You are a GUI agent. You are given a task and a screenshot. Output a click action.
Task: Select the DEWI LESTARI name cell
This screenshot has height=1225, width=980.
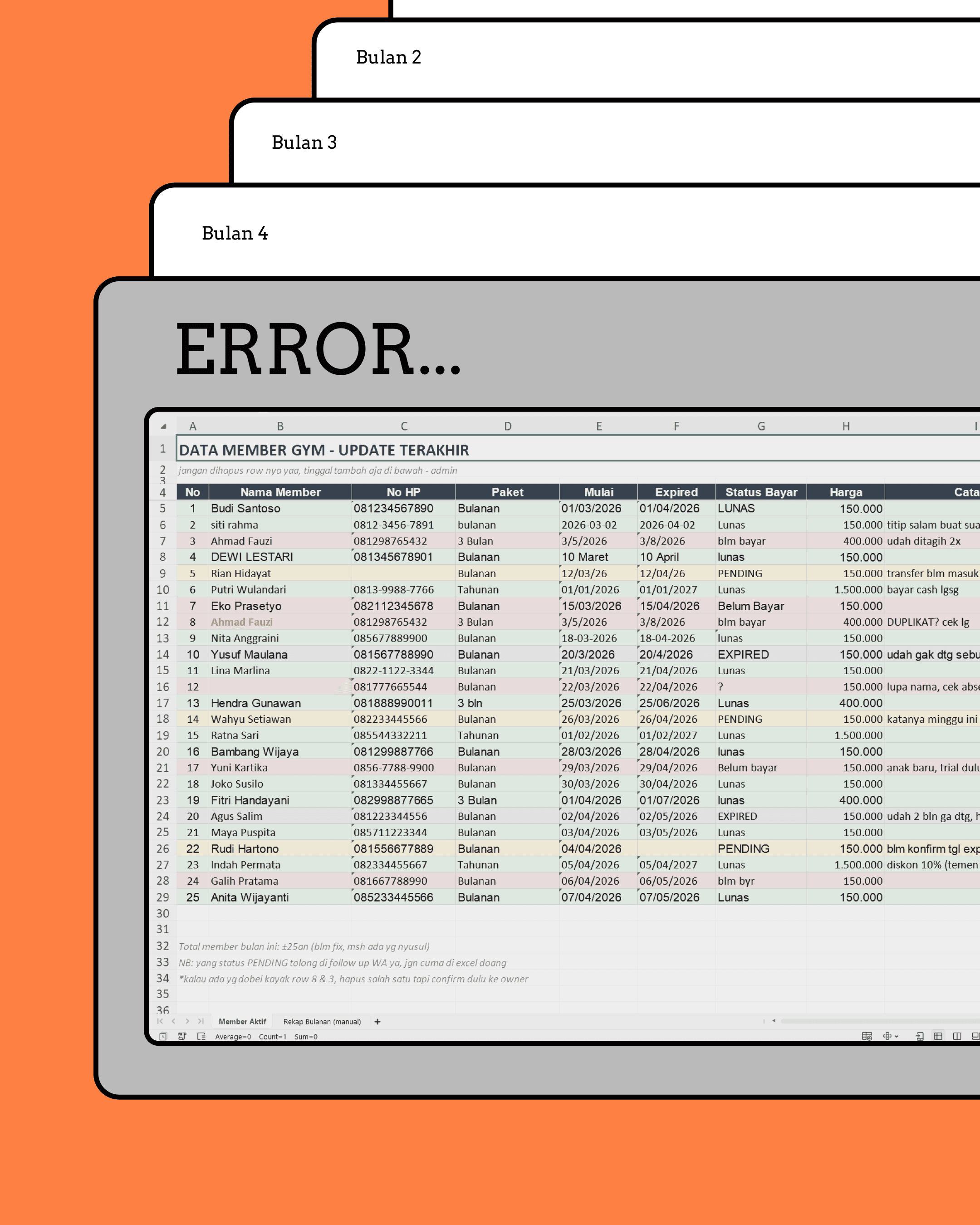281,558
